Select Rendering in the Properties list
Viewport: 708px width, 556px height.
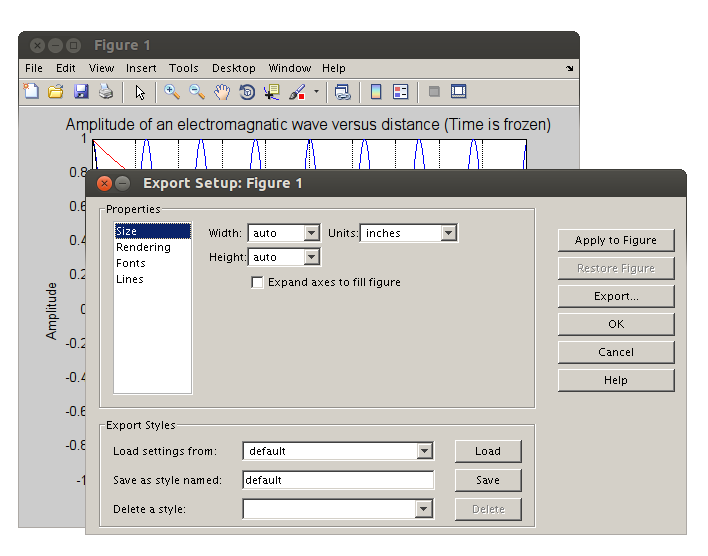pyautogui.click(x=153, y=247)
